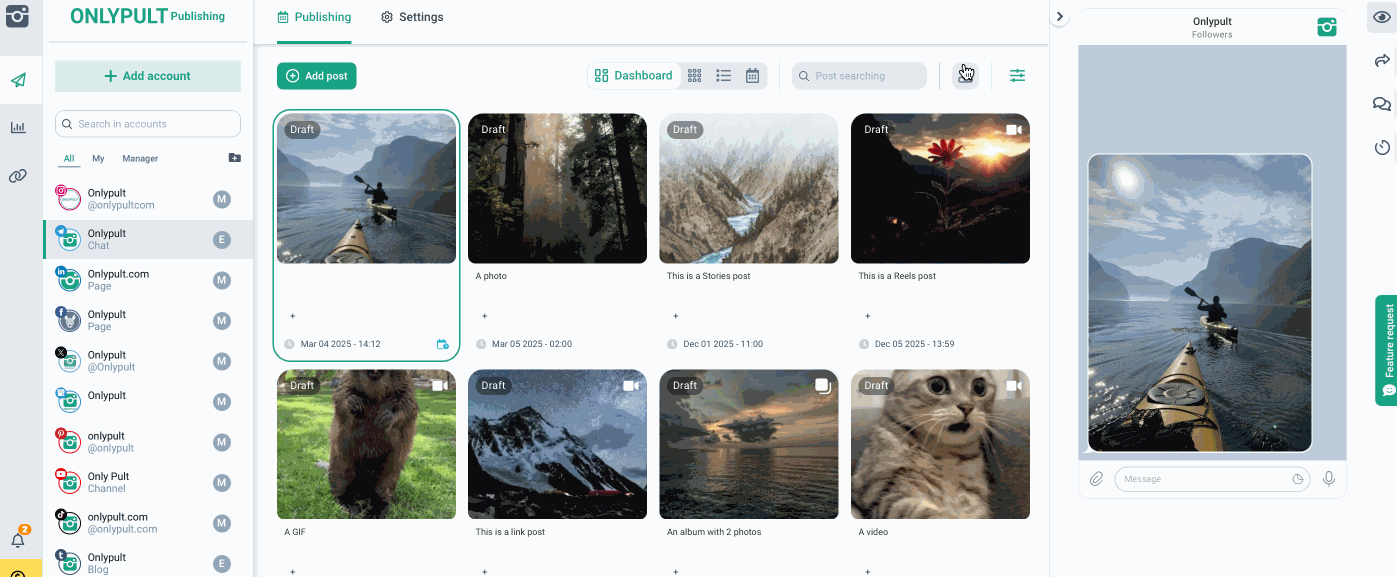Switch to calendar view icon
The image size is (1397, 577).
tap(753, 76)
